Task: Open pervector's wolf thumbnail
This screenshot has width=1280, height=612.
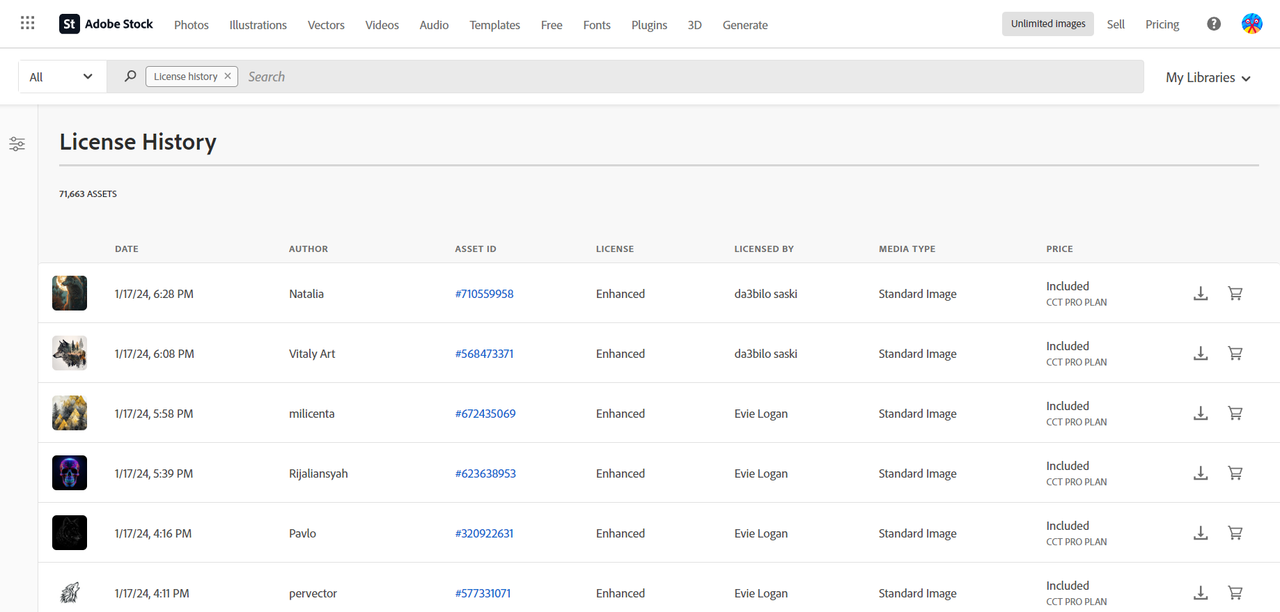Action: [69, 593]
